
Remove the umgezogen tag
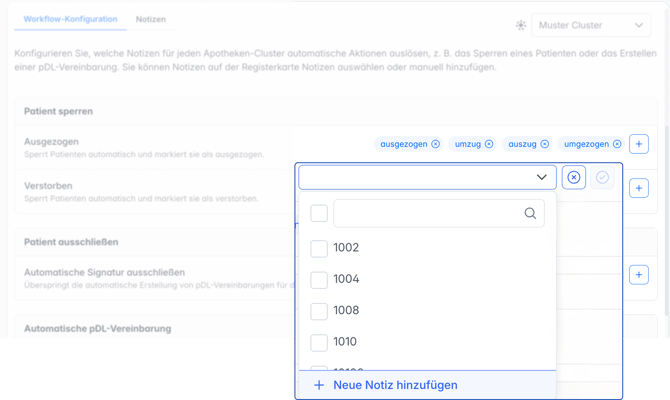617,144
